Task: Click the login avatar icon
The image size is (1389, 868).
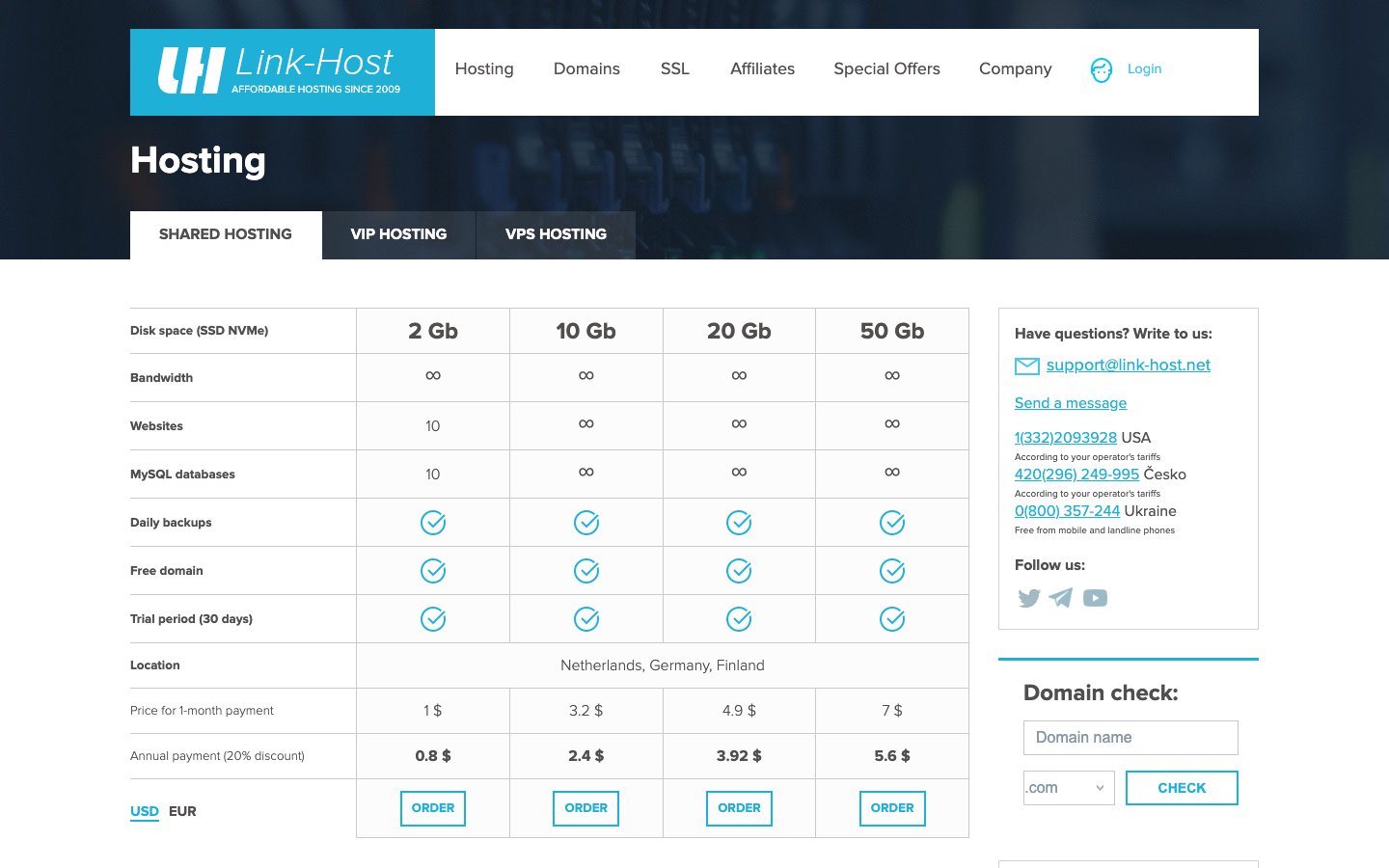Action: click(x=1101, y=69)
